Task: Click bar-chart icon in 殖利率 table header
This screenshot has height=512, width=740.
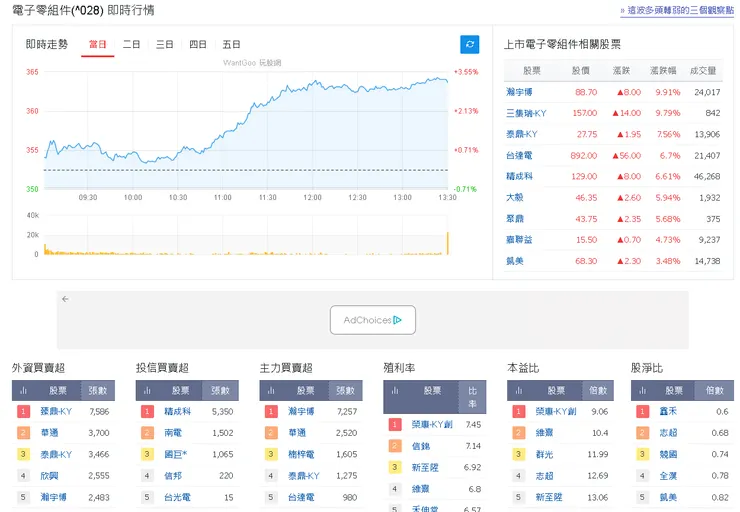Action: pos(395,391)
